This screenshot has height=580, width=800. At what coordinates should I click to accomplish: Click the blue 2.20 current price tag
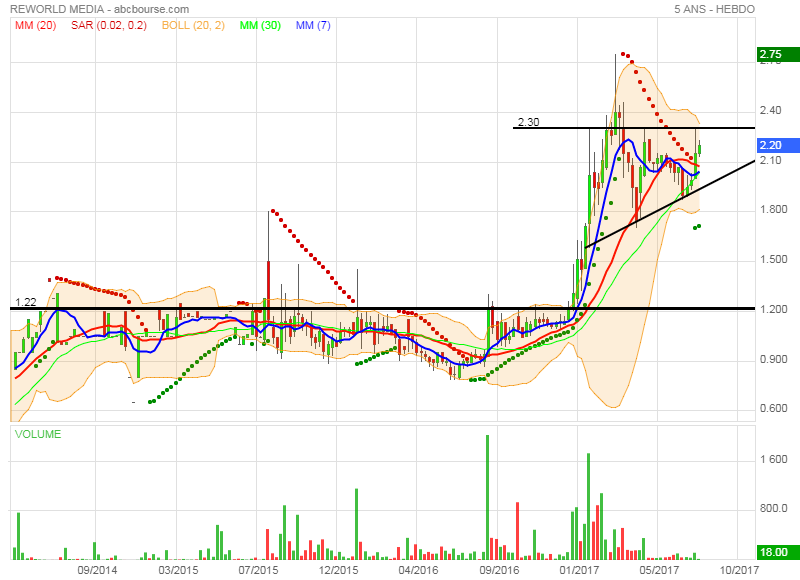coord(778,145)
